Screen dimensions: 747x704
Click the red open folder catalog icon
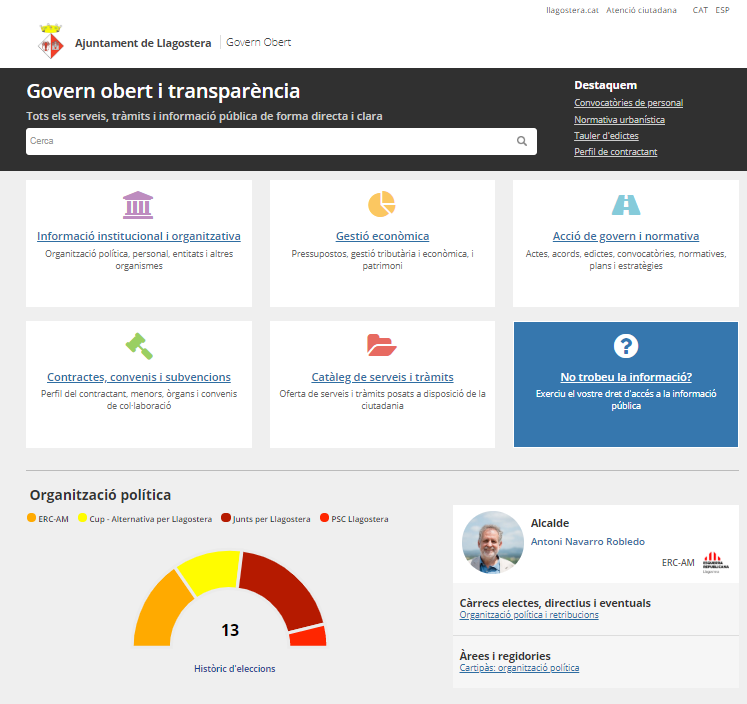click(x=382, y=346)
